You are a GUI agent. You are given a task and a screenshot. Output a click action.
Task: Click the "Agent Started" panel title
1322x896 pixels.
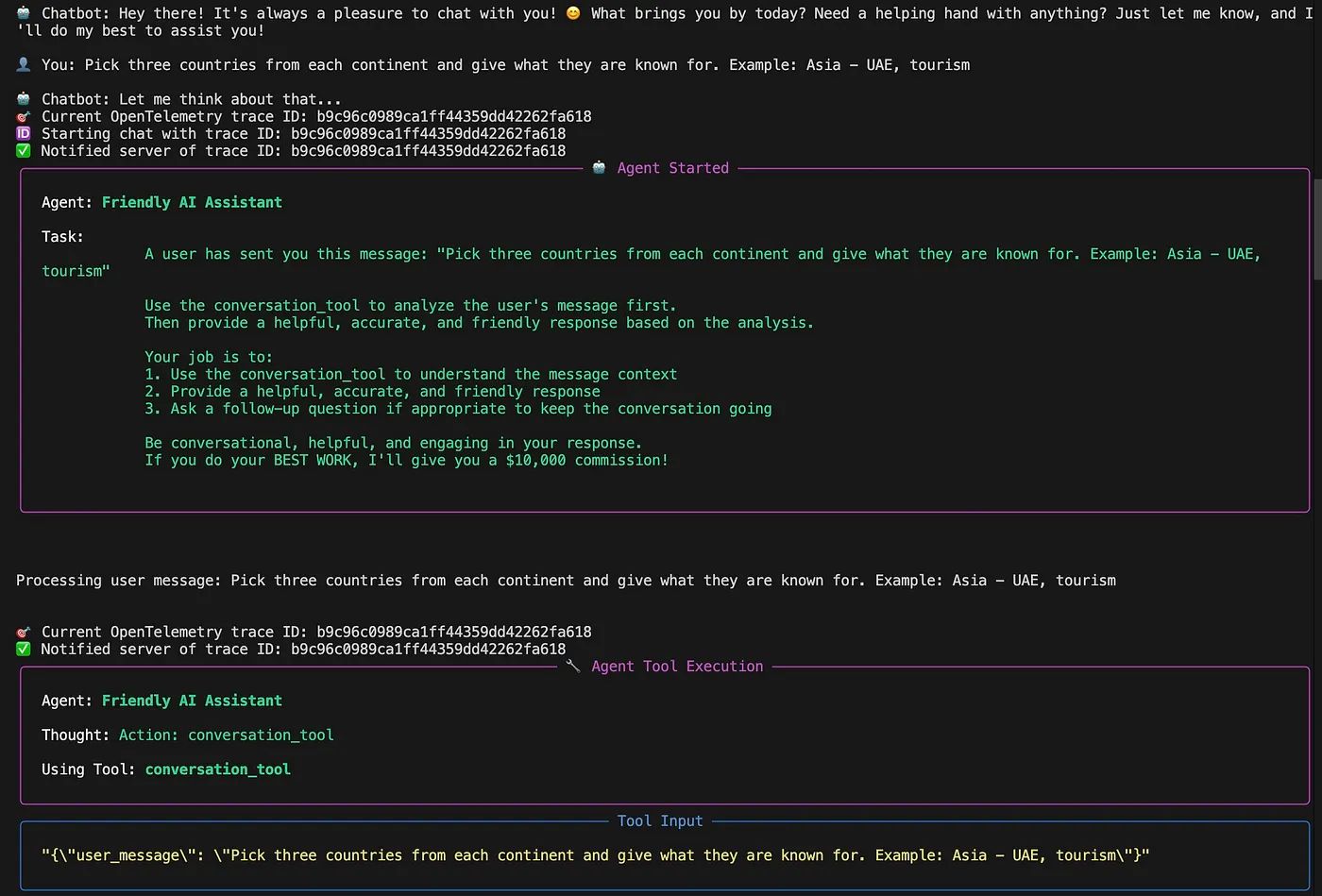tap(672, 168)
